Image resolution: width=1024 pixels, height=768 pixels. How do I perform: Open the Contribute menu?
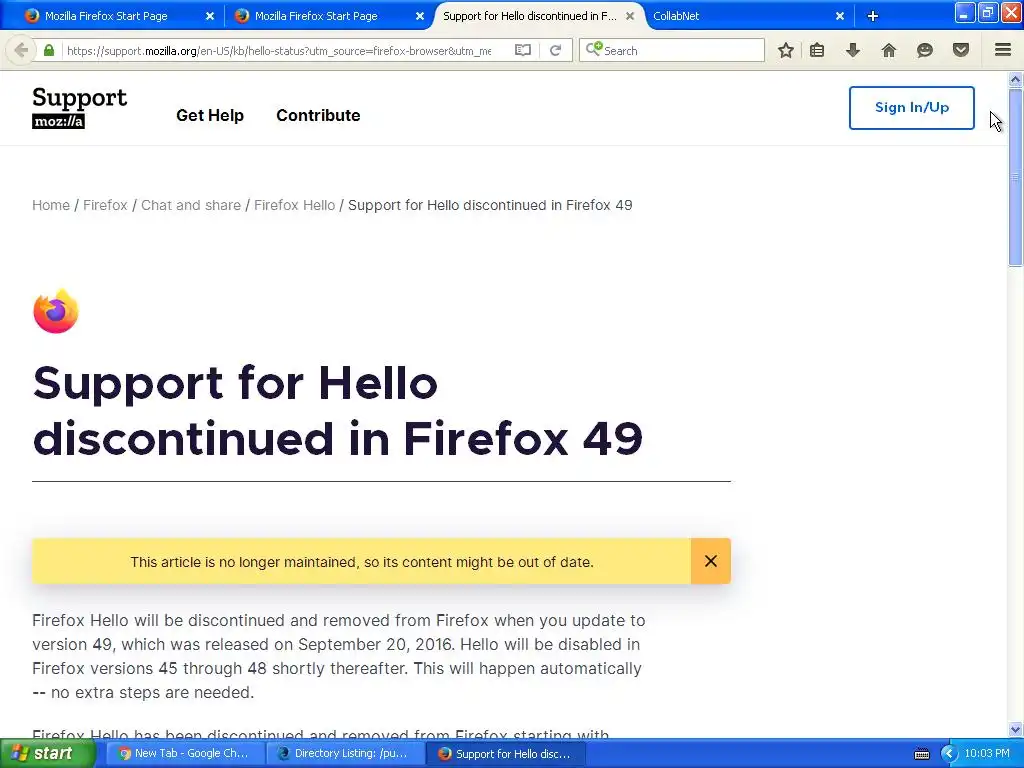pyautogui.click(x=318, y=116)
